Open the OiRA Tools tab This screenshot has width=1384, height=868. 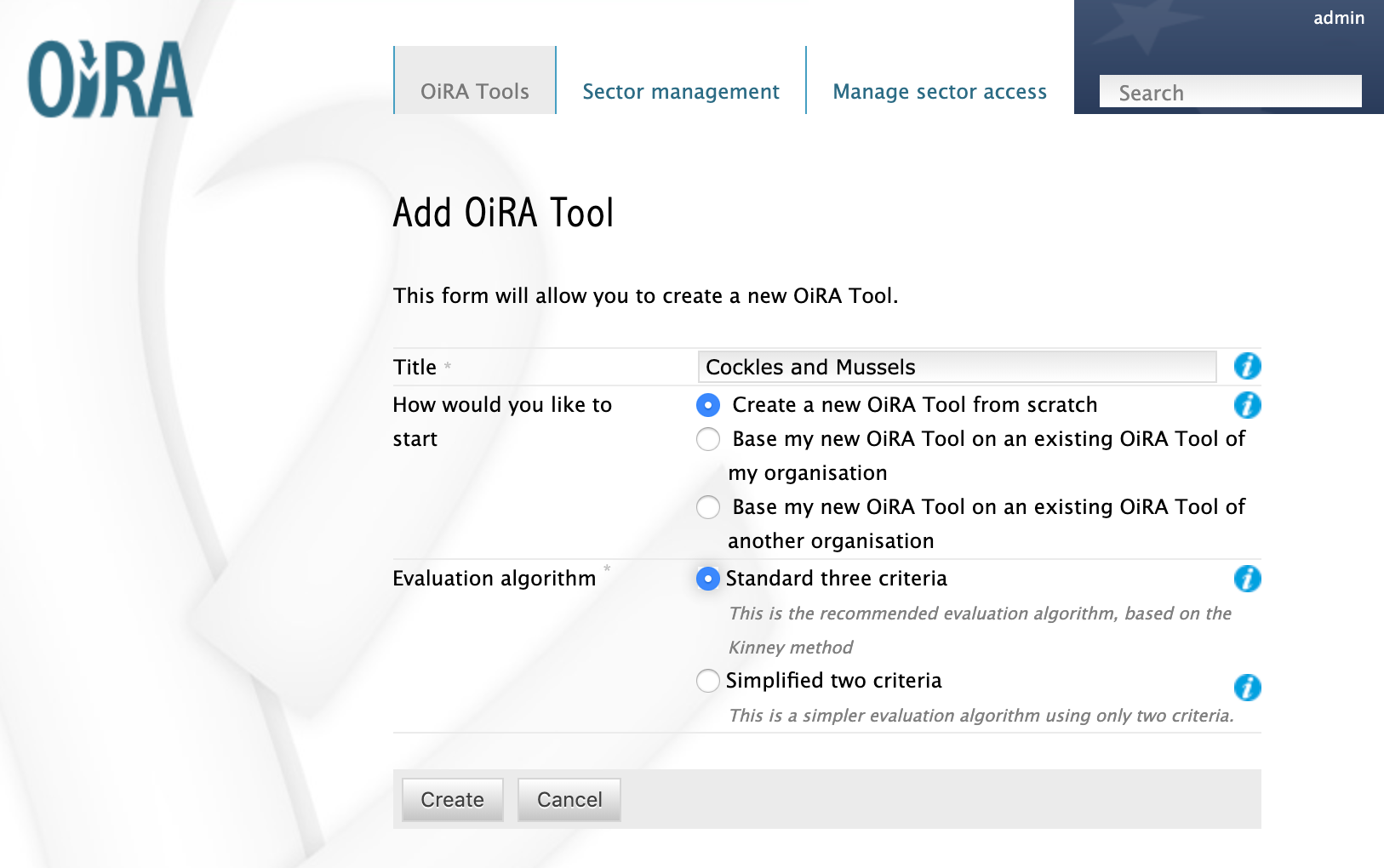click(475, 91)
